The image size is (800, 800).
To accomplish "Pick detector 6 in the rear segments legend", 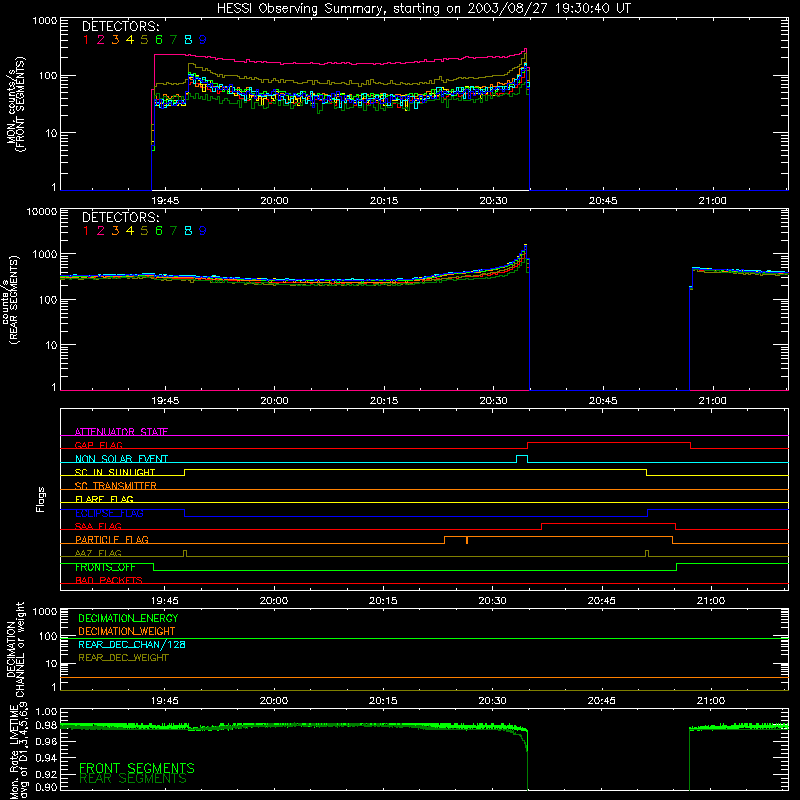I will 159,231.
